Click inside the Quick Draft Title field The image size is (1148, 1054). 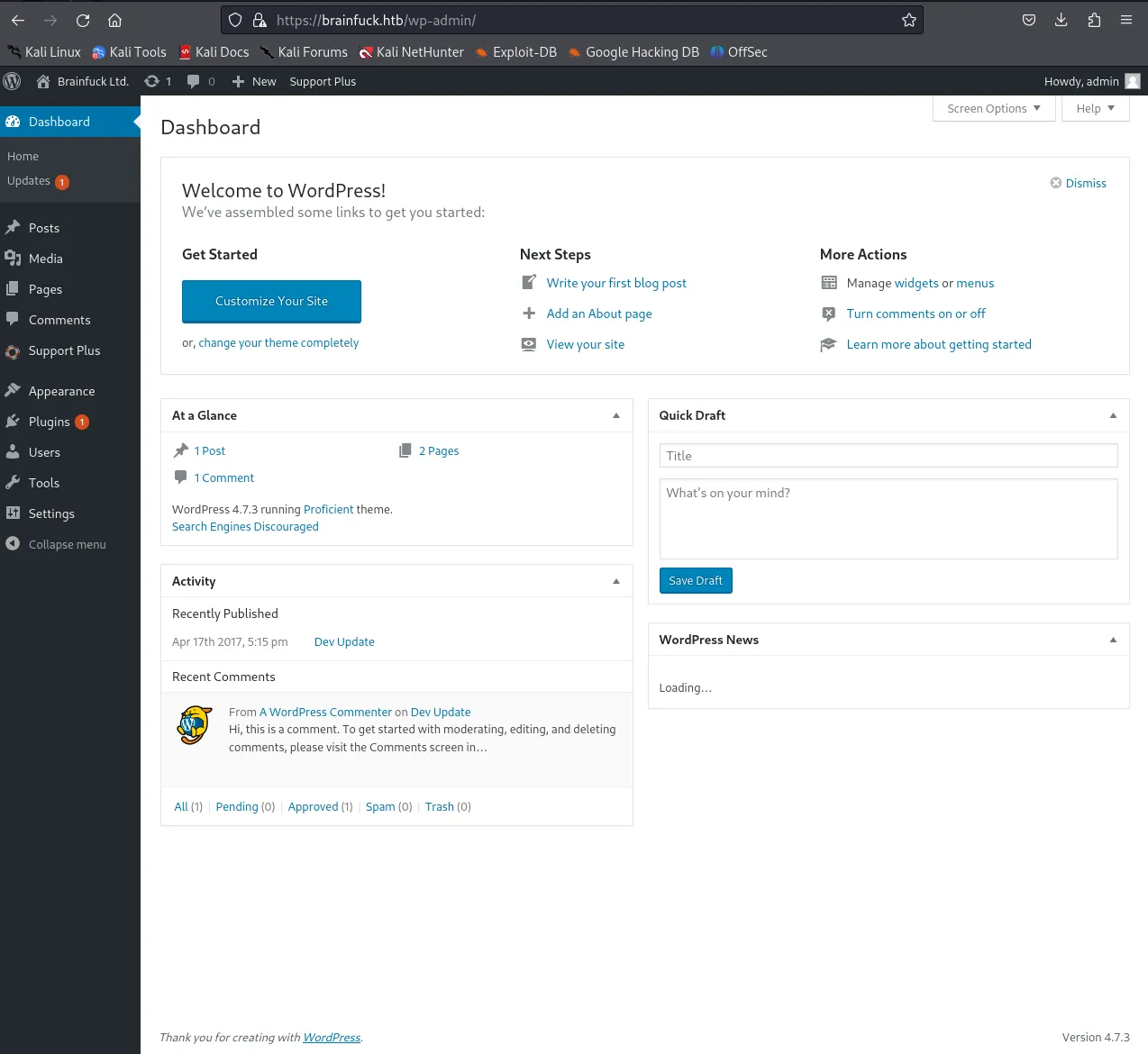pos(888,456)
